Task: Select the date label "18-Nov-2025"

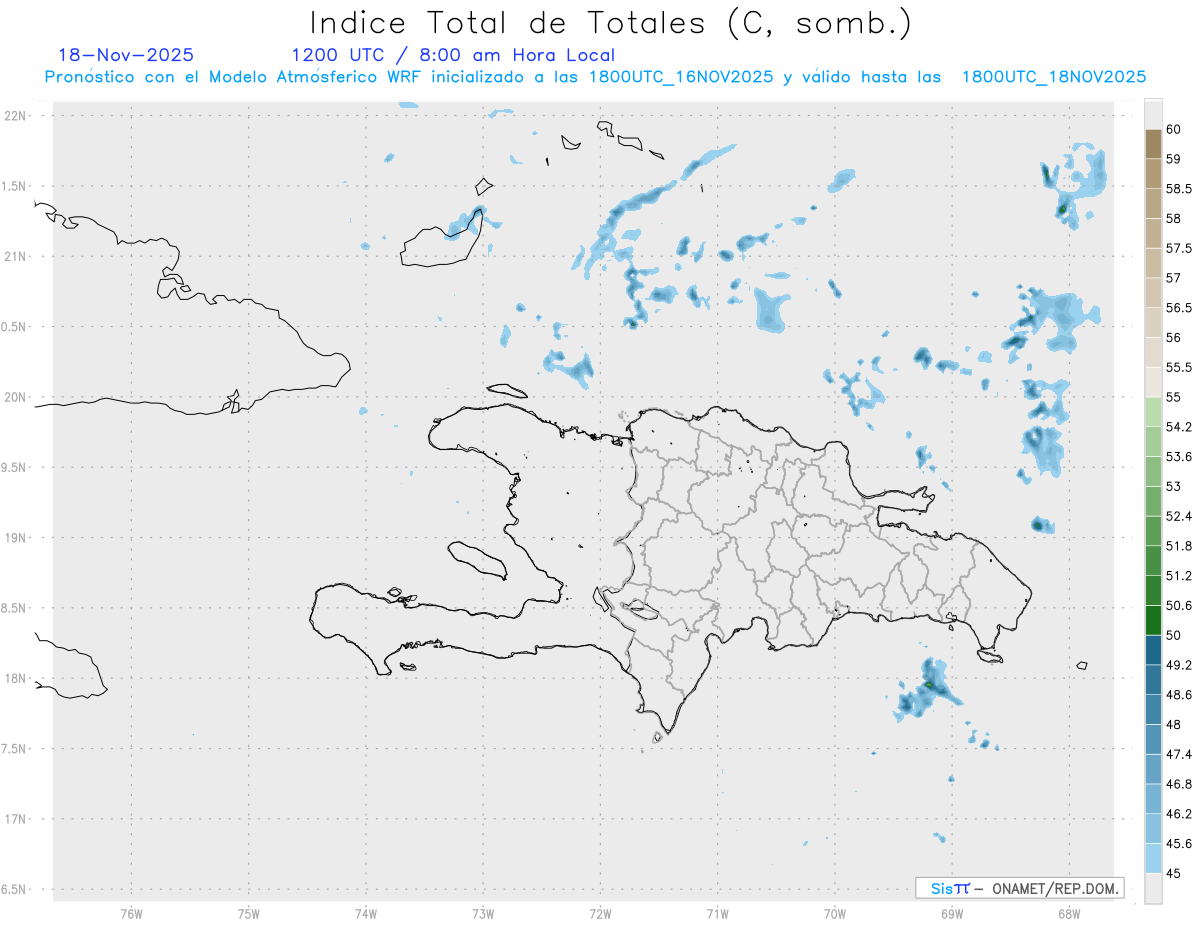Action: point(126,55)
